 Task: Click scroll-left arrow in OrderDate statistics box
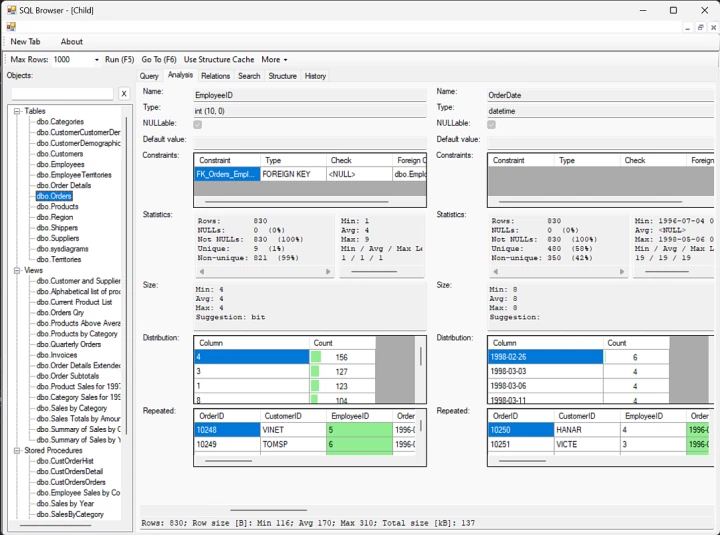[495, 271]
